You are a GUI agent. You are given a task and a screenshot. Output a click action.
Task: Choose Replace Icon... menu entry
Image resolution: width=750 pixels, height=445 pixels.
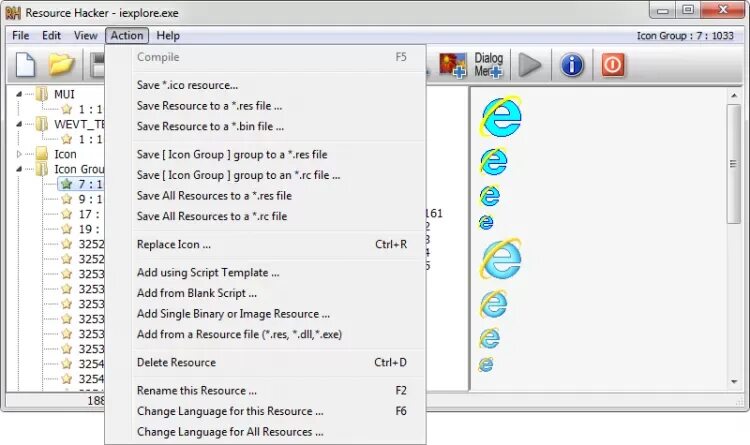(x=265, y=245)
